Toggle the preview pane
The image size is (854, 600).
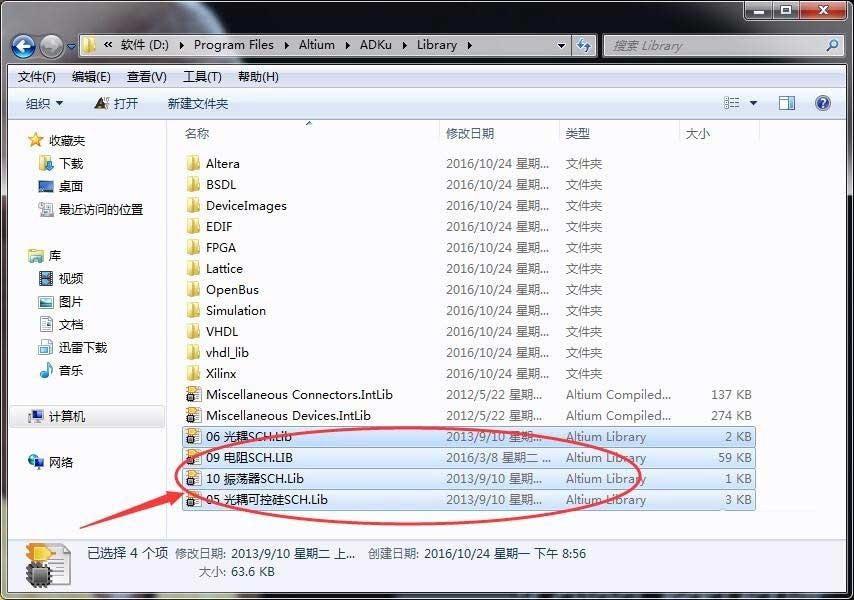[786, 103]
